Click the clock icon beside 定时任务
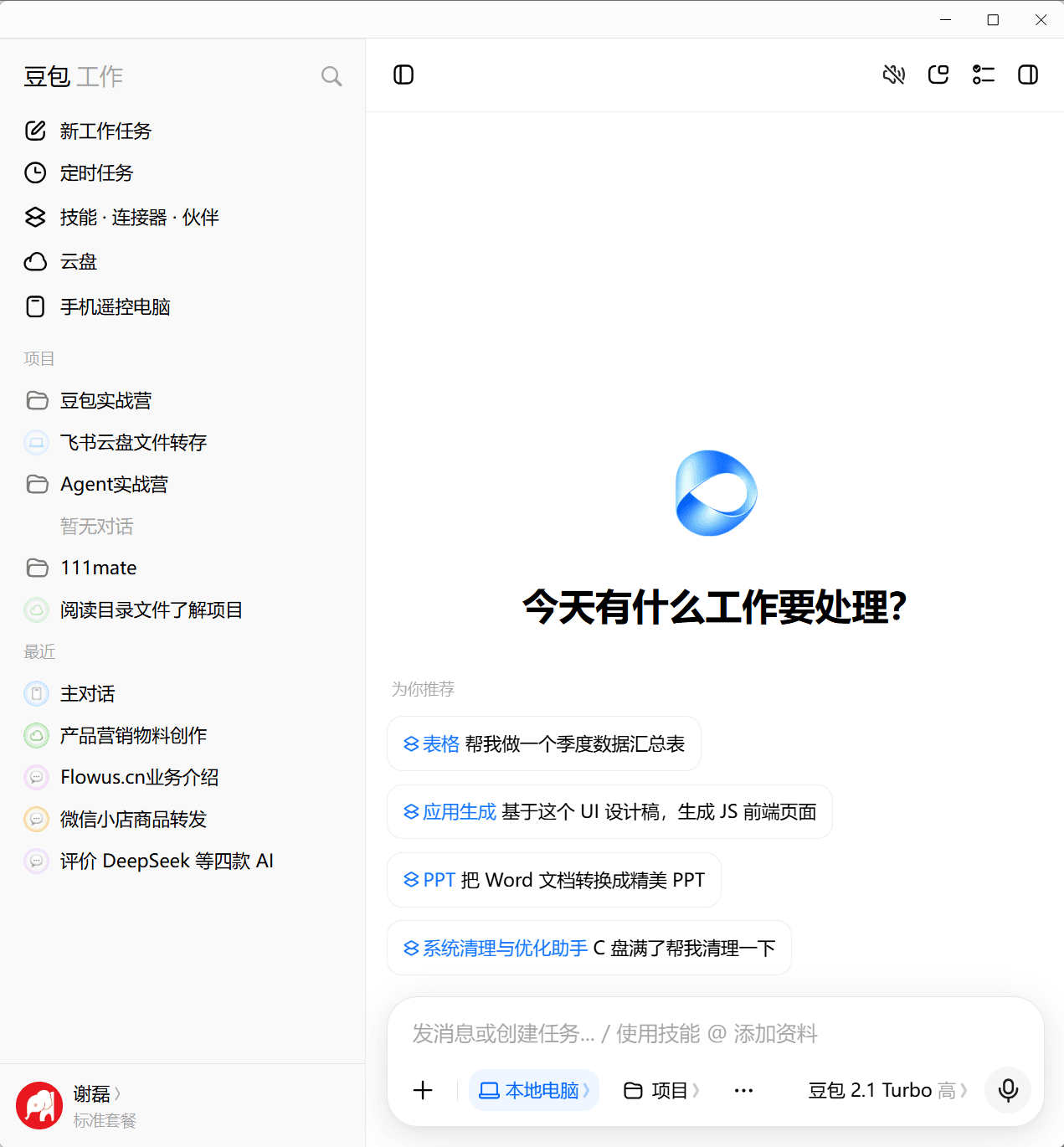Screen dimensions: 1064x1147 (35, 172)
